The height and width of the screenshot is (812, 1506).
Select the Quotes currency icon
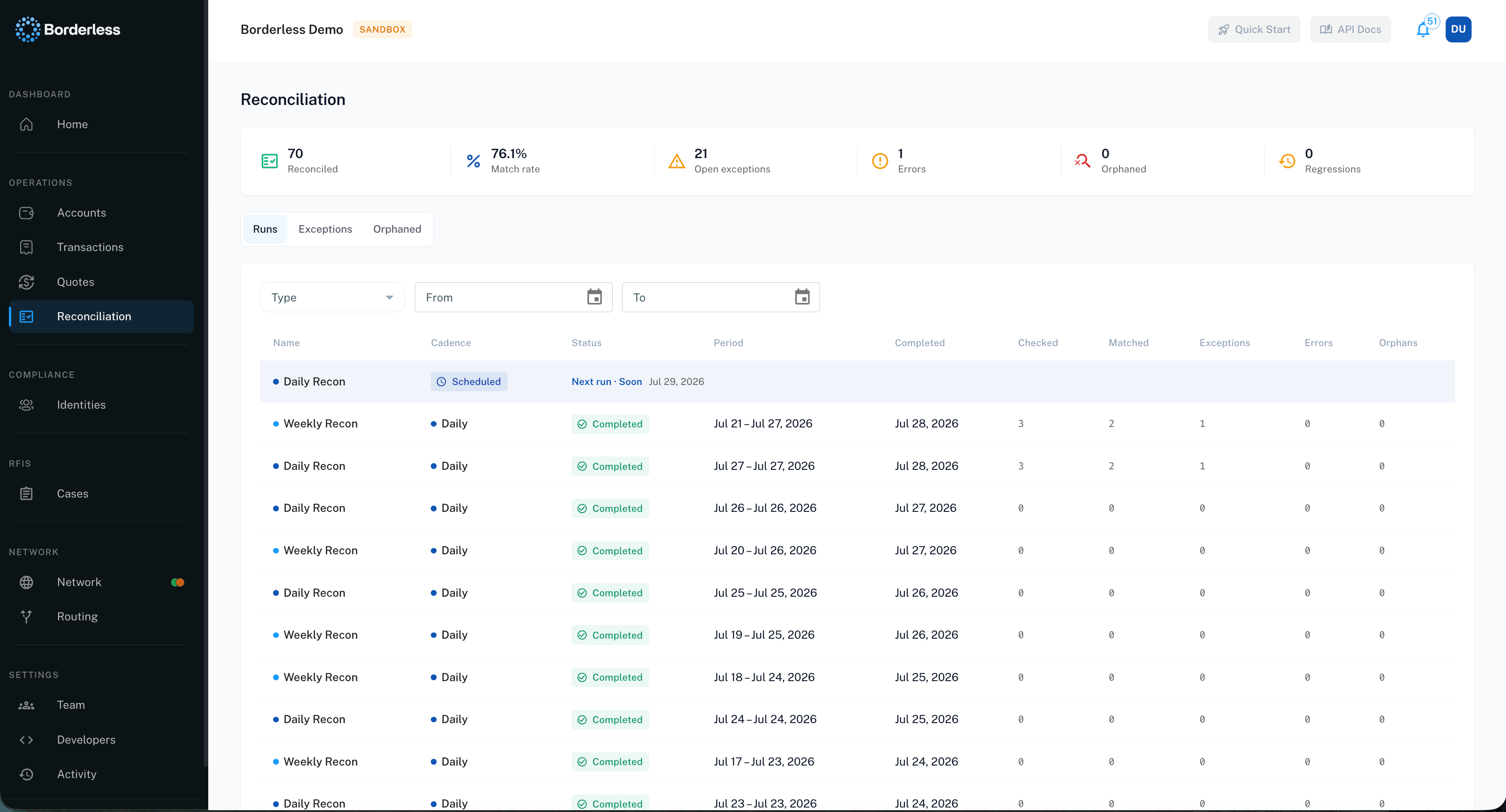(26, 282)
